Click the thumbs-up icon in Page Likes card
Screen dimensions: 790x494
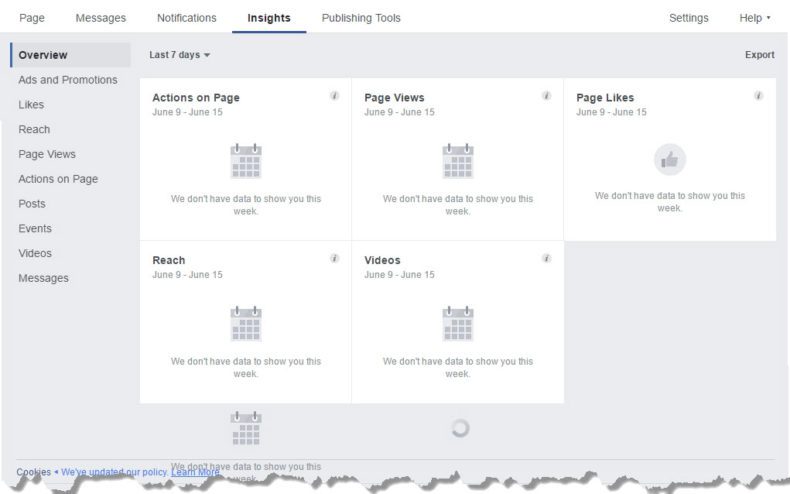[670, 160]
